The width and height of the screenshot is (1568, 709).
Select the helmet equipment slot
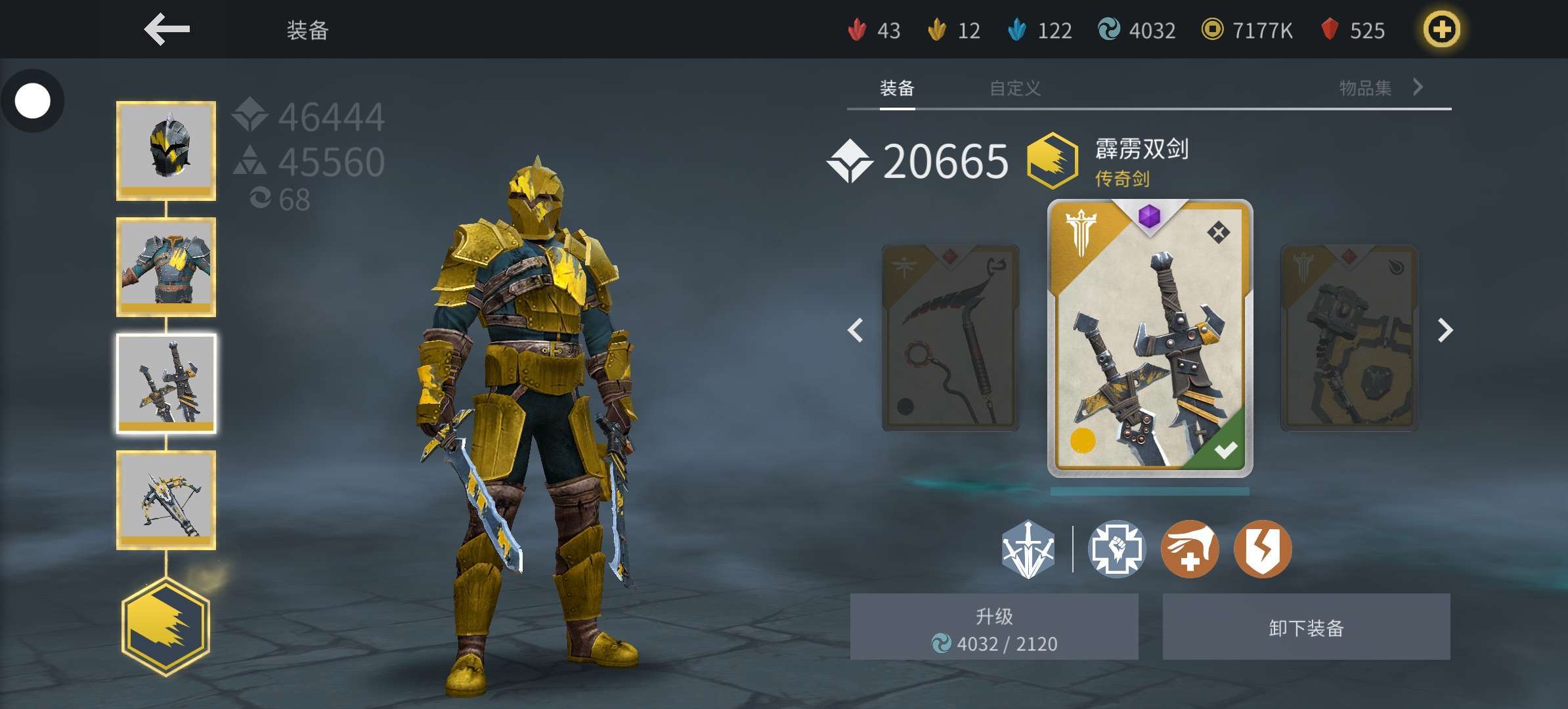(x=166, y=151)
